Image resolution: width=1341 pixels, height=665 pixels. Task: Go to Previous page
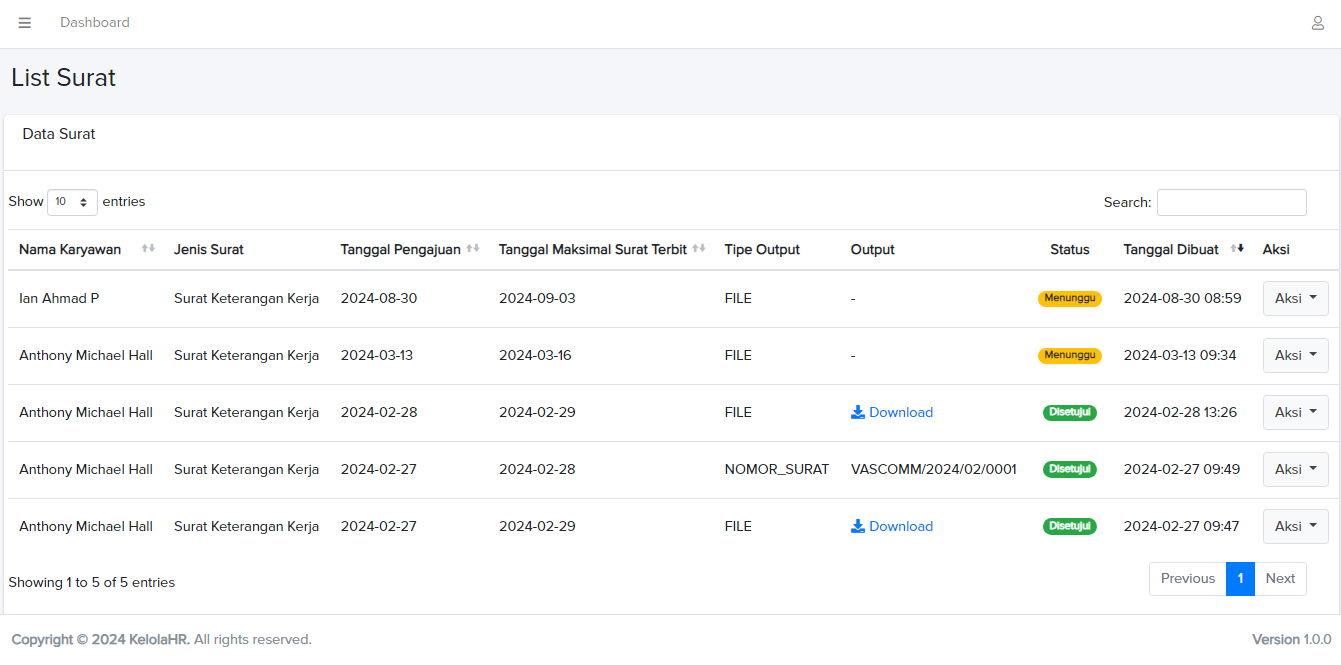pyautogui.click(x=1187, y=579)
